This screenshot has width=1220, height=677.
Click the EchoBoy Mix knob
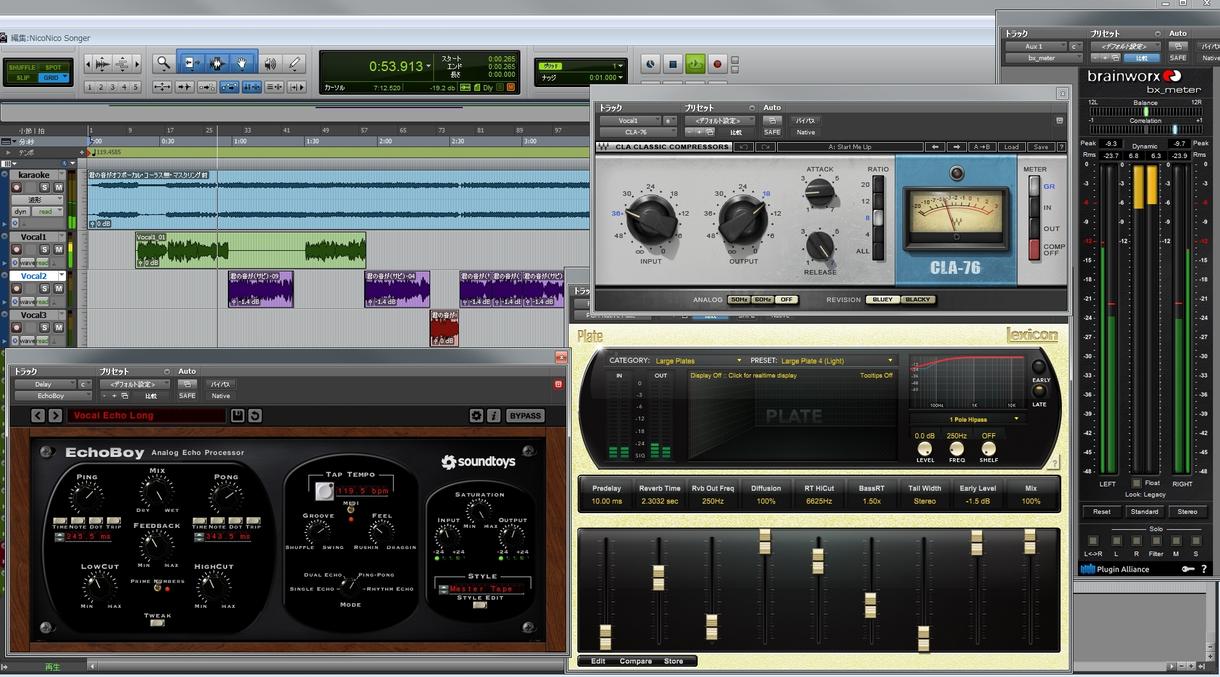pyautogui.click(x=157, y=492)
